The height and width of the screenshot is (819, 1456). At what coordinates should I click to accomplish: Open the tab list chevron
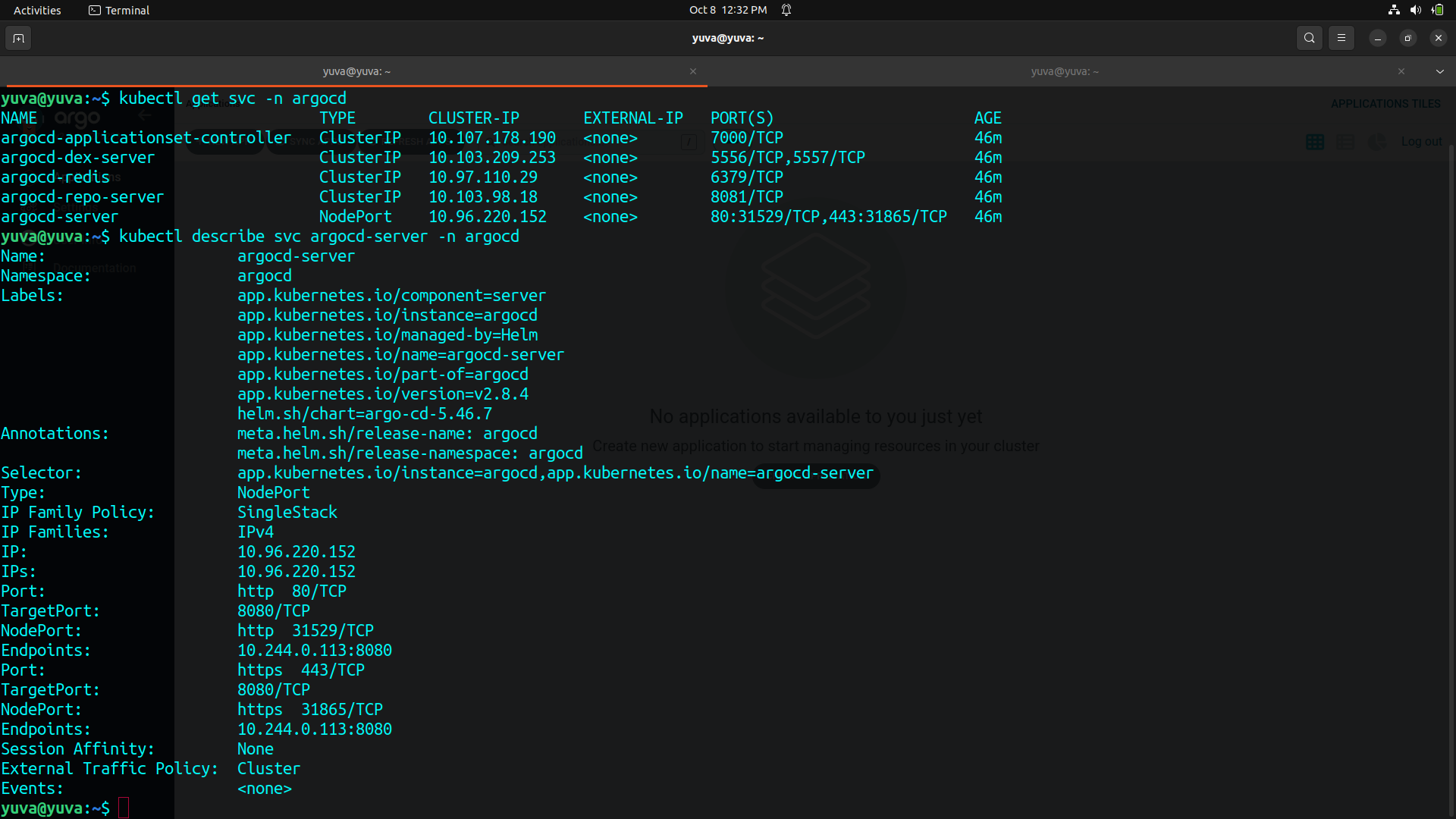[1440, 71]
